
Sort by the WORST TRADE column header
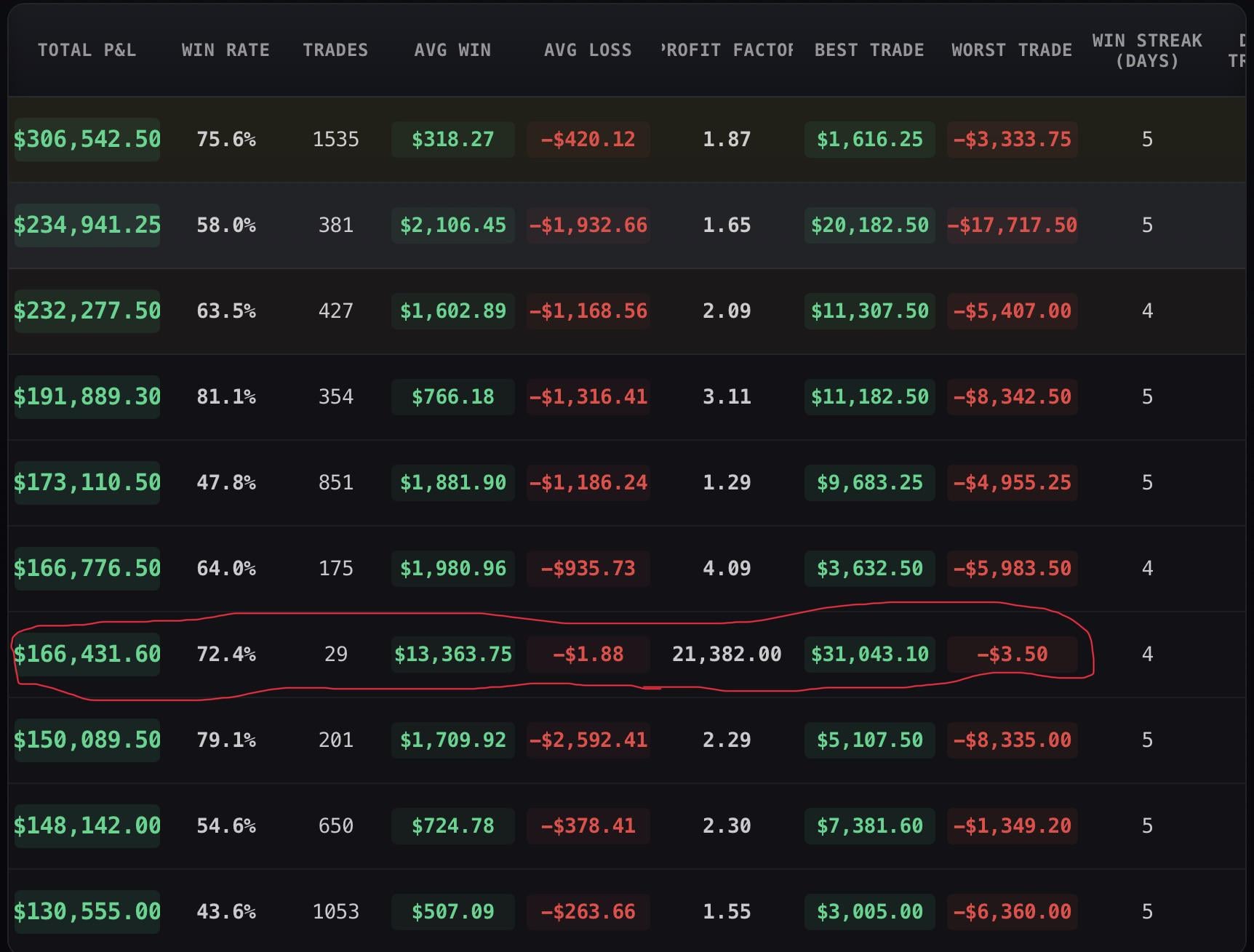1011,49
